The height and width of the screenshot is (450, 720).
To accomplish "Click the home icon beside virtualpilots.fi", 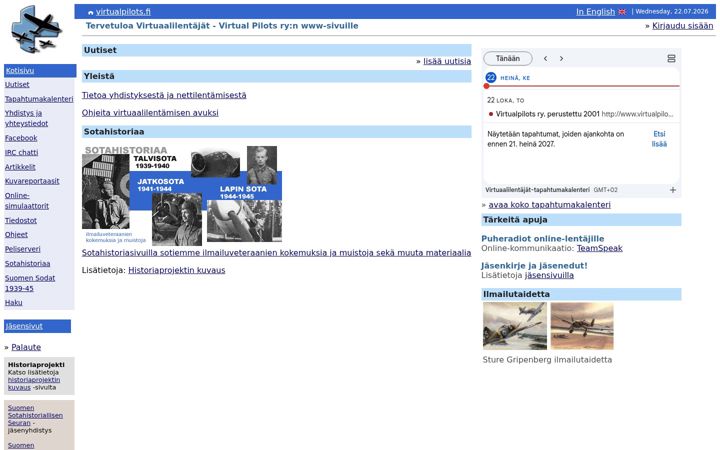I will pyautogui.click(x=90, y=12).
